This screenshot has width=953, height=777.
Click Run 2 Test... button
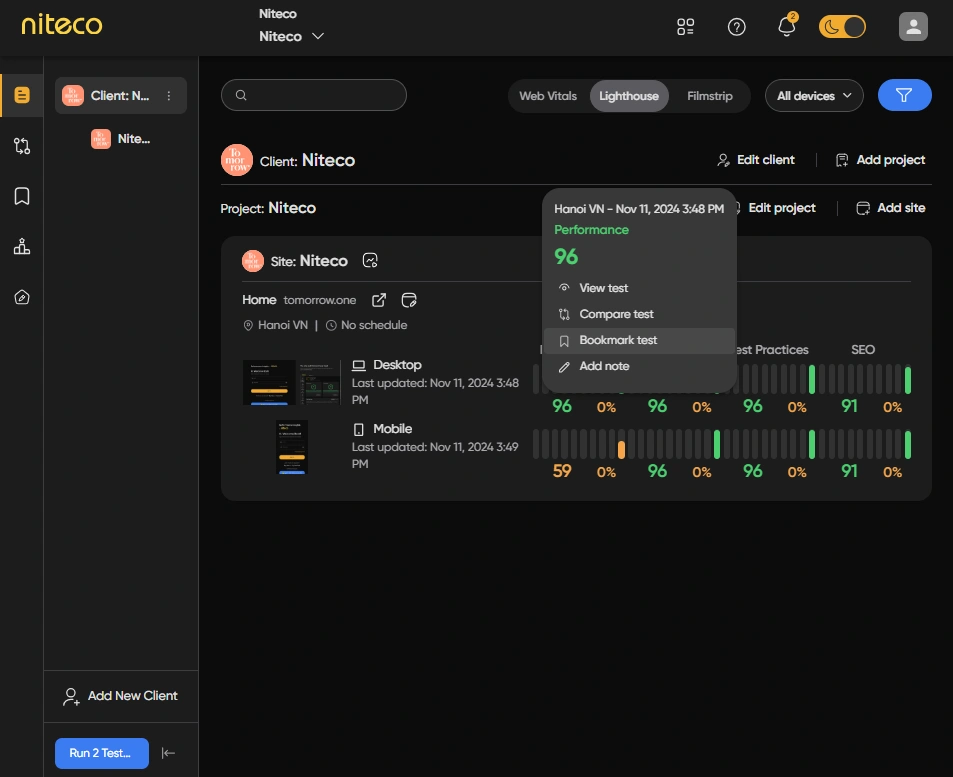pos(101,753)
